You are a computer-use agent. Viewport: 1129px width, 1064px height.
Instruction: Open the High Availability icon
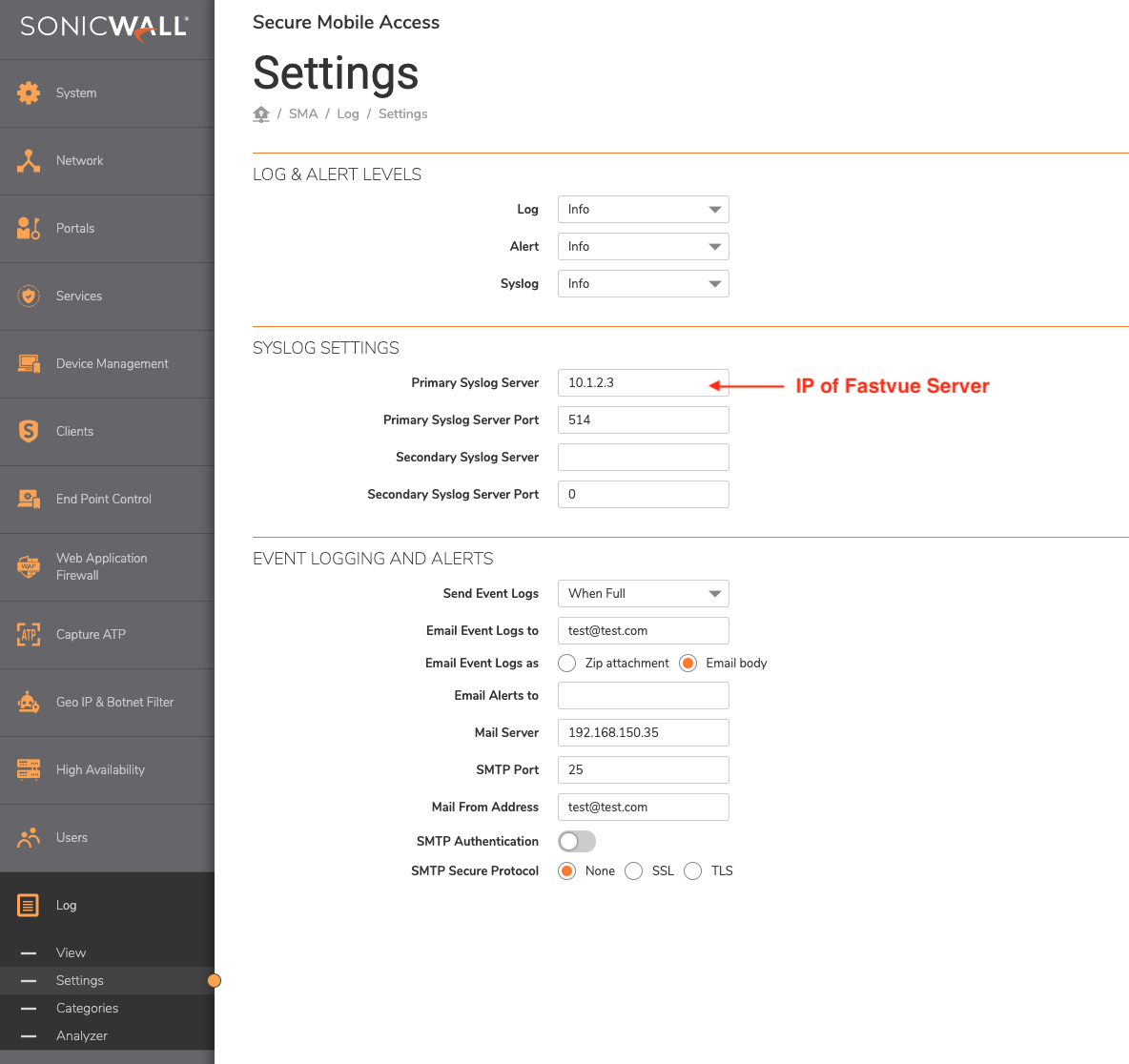pyautogui.click(x=29, y=769)
